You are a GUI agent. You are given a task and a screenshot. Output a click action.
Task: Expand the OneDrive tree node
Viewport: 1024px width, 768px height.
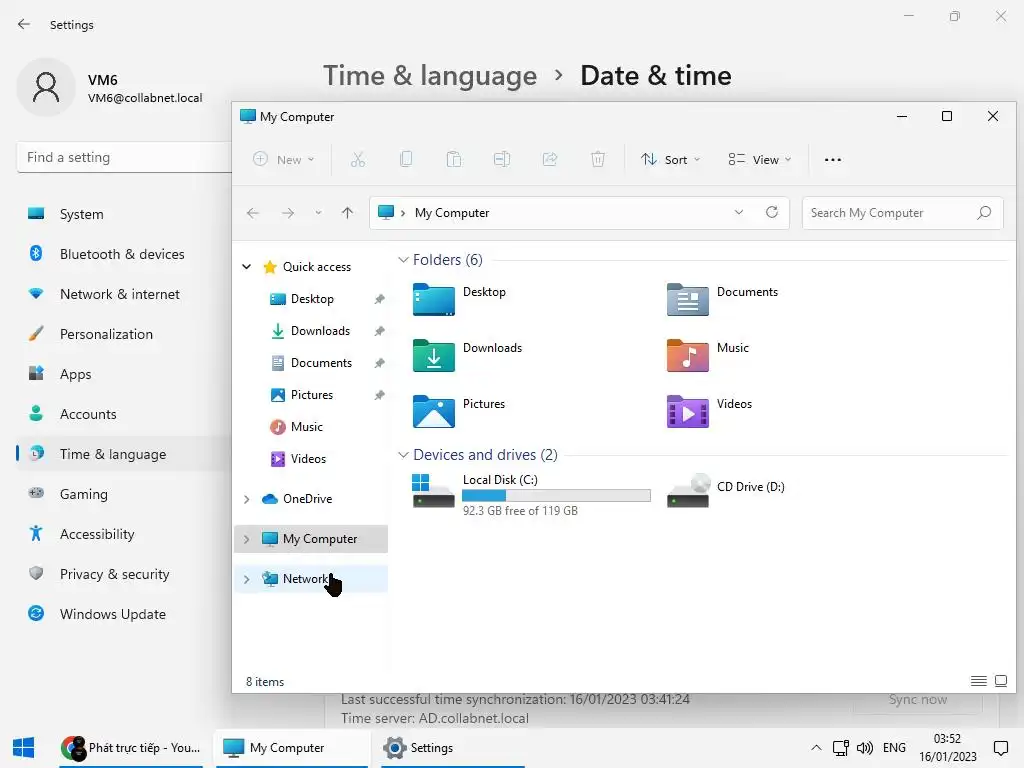[x=246, y=499]
